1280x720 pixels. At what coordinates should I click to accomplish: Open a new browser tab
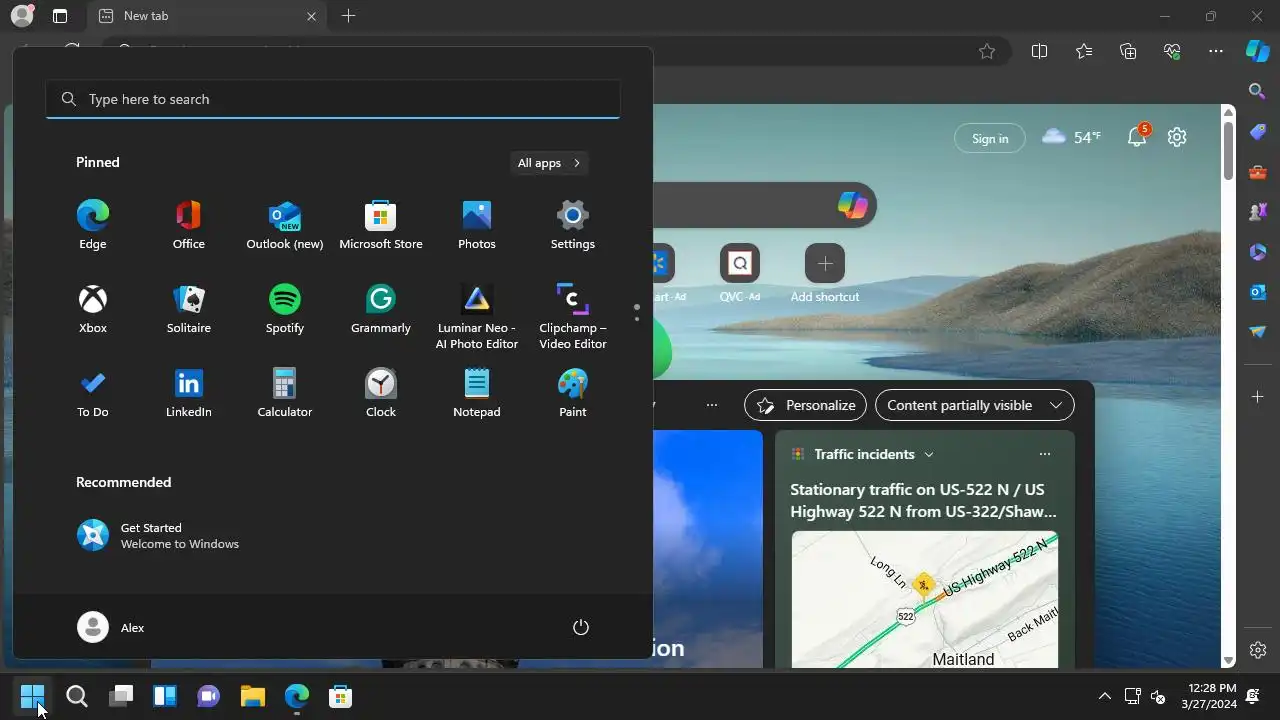pos(348,16)
